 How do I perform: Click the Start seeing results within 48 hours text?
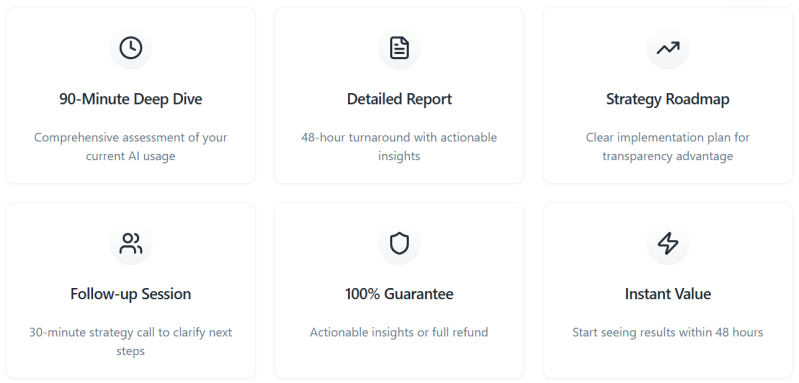click(x=668, y=333)
